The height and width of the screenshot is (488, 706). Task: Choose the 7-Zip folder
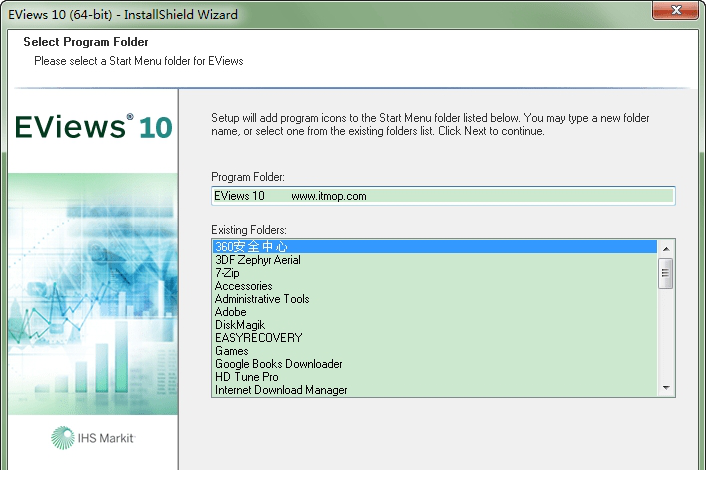434,273
